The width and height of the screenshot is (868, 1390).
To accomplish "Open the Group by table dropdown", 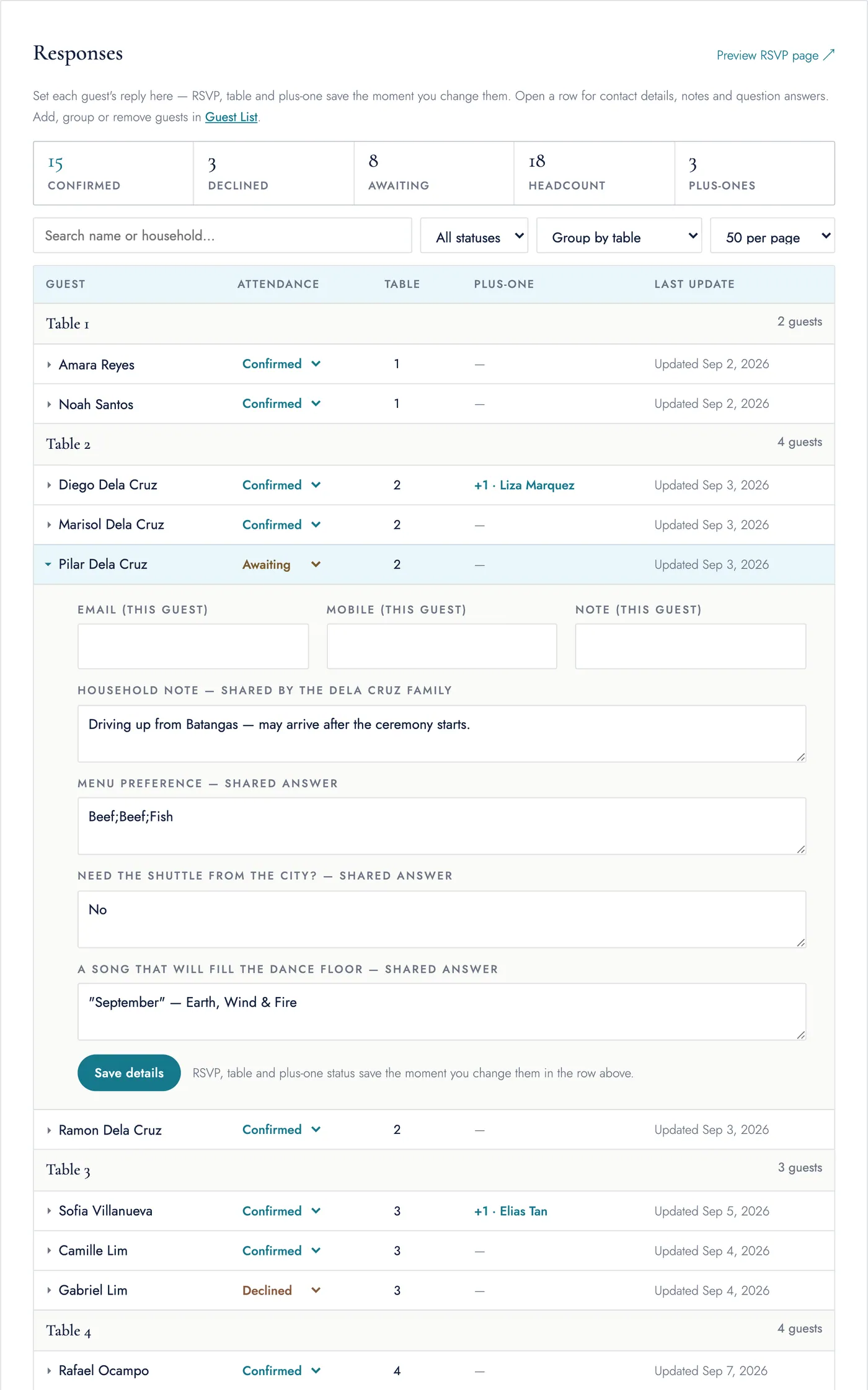I will click(619, 236).
